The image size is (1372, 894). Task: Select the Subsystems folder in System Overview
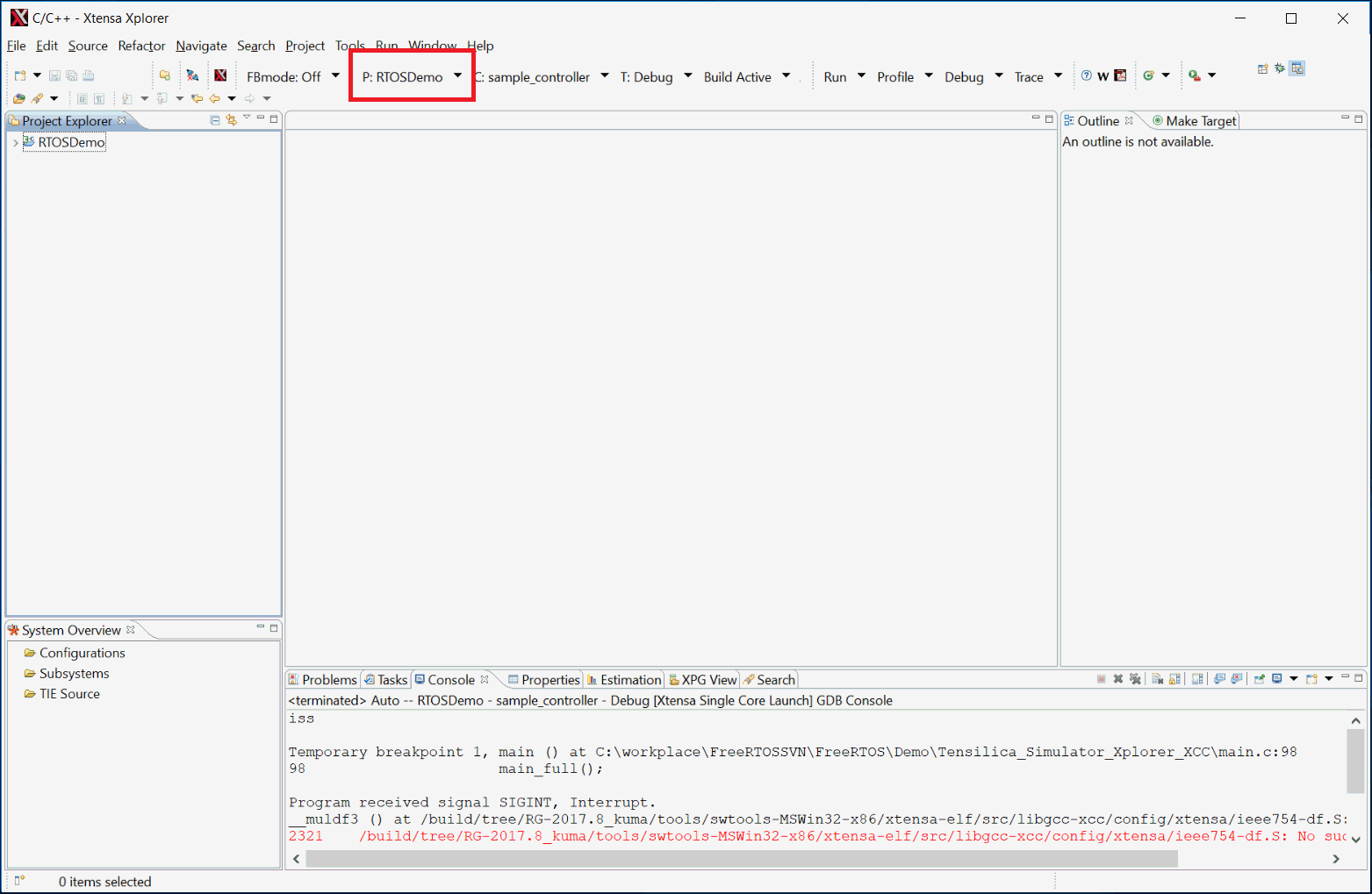(67, 673)
